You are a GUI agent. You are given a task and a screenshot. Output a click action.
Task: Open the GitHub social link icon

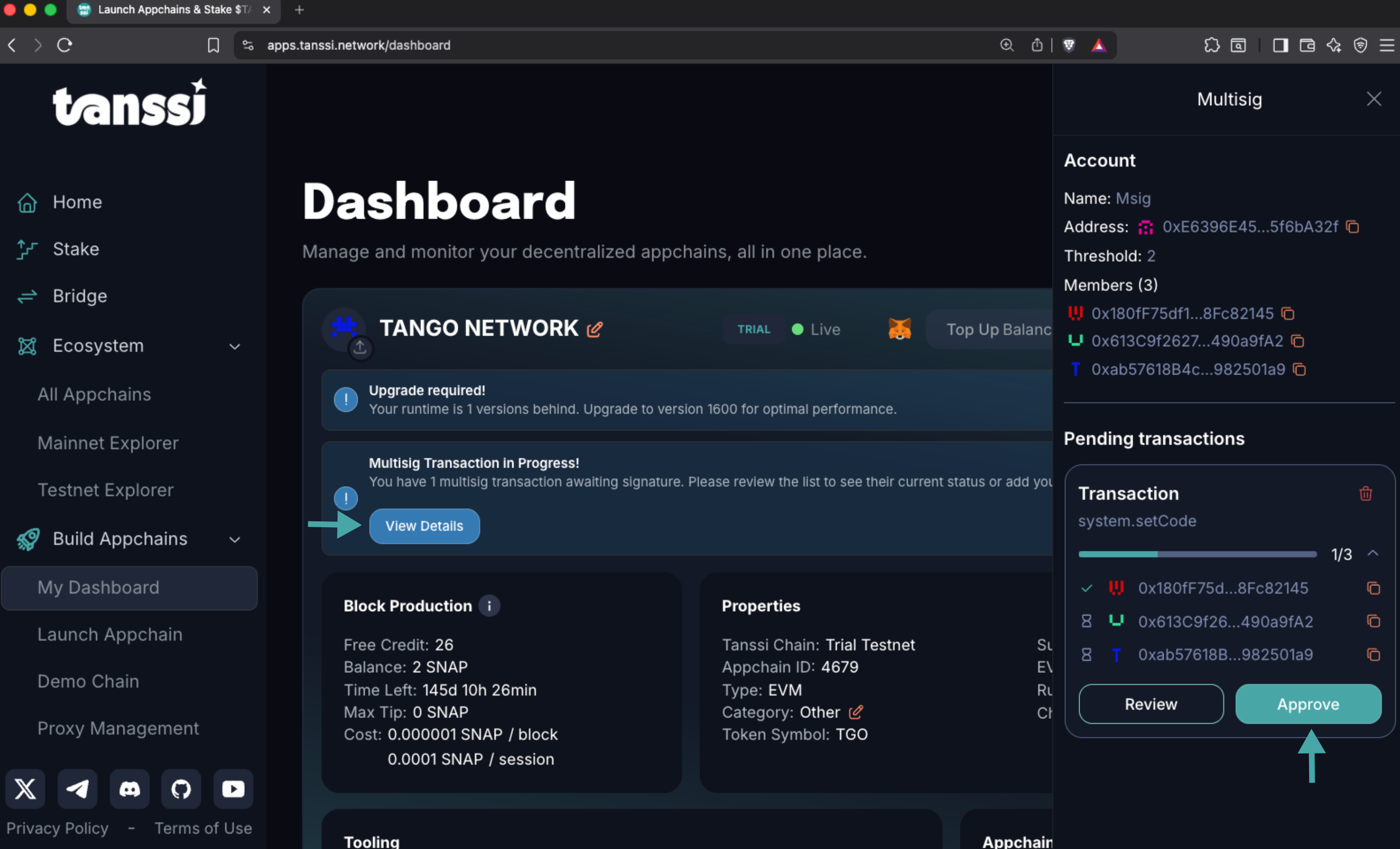pos(181,789)
